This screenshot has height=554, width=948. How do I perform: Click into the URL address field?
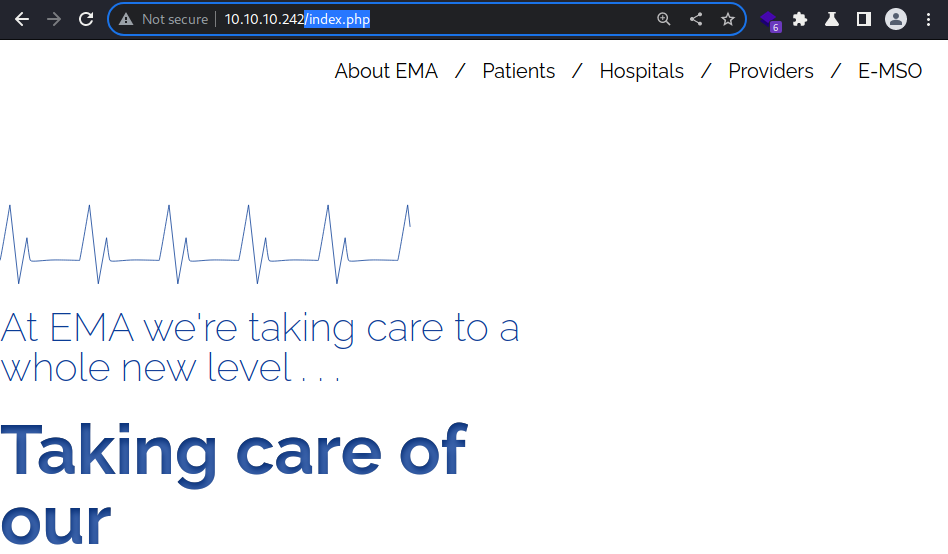click(435, 19)
